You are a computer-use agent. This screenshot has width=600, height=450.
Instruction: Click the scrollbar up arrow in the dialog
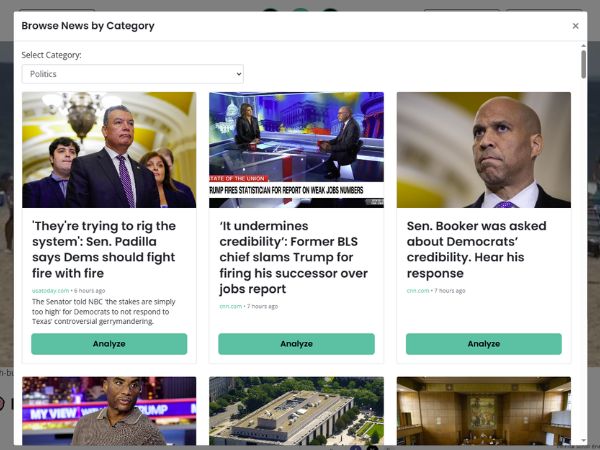click(583, 46)
